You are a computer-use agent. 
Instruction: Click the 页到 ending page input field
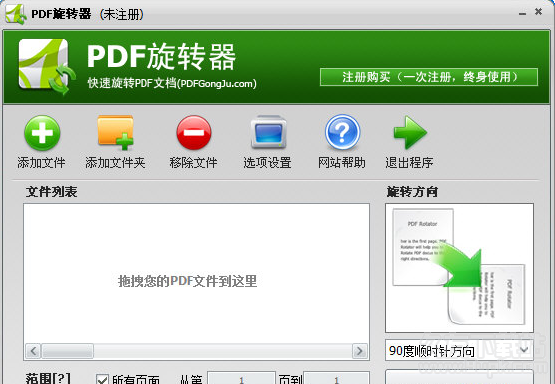pyautogui.click(x=336, y=378)
